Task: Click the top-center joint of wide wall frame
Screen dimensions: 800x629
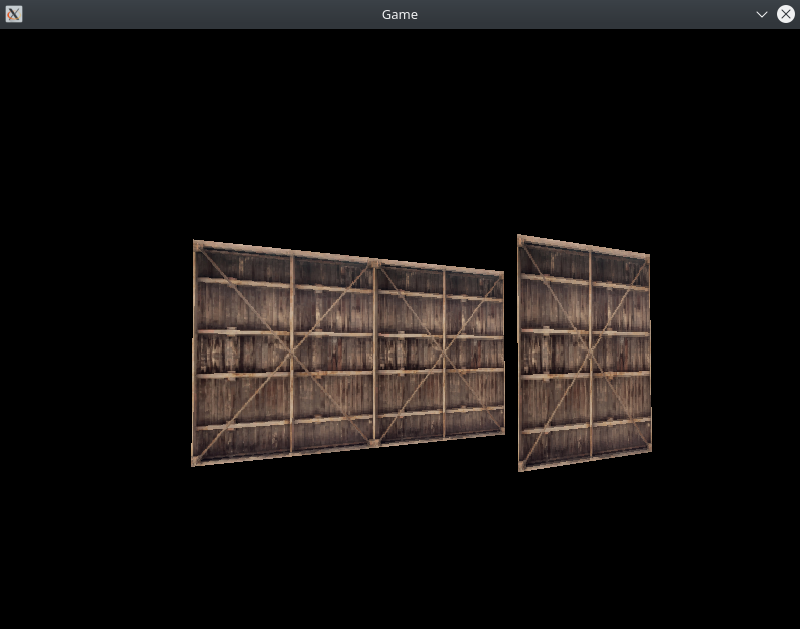Action: [x=374, y=263]
